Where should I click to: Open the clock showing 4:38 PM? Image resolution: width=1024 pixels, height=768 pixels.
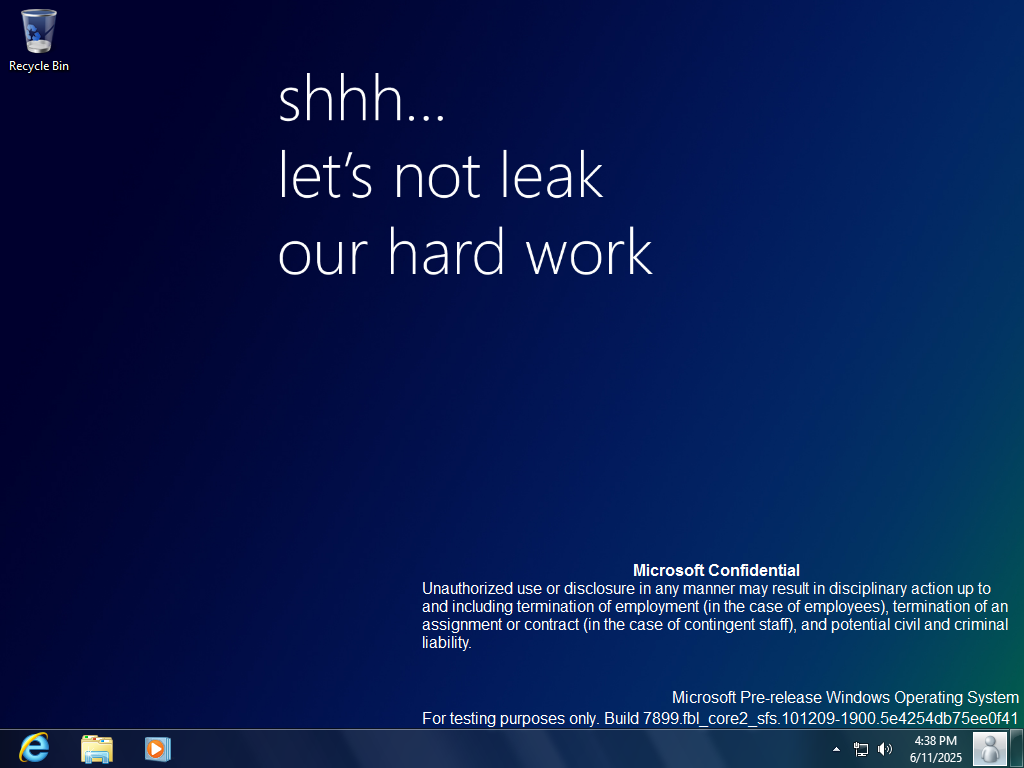pos(935,749)
